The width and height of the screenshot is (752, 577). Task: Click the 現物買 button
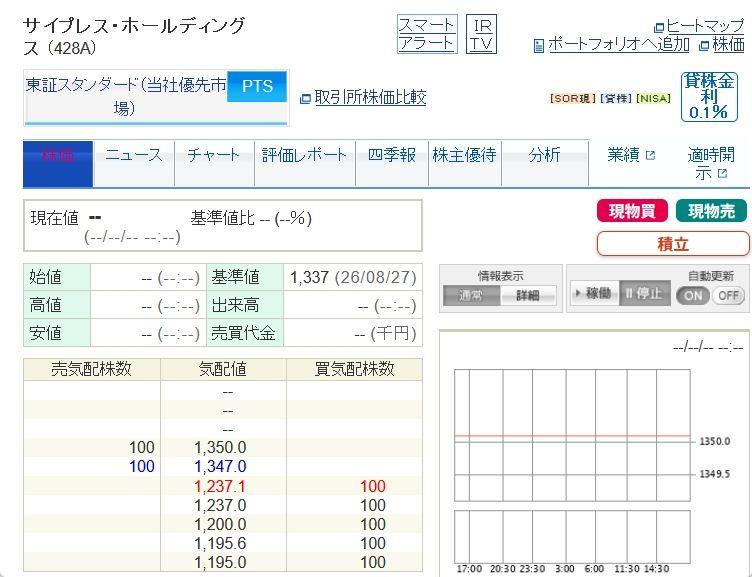(632, 211)
